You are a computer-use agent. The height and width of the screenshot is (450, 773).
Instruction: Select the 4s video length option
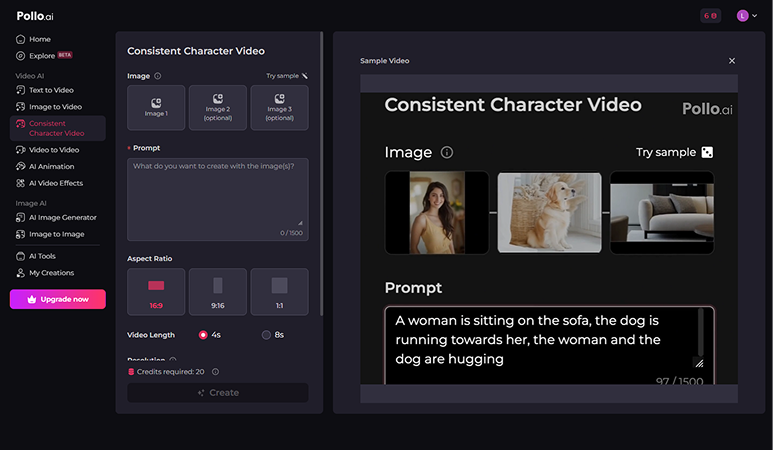point(210,335)
